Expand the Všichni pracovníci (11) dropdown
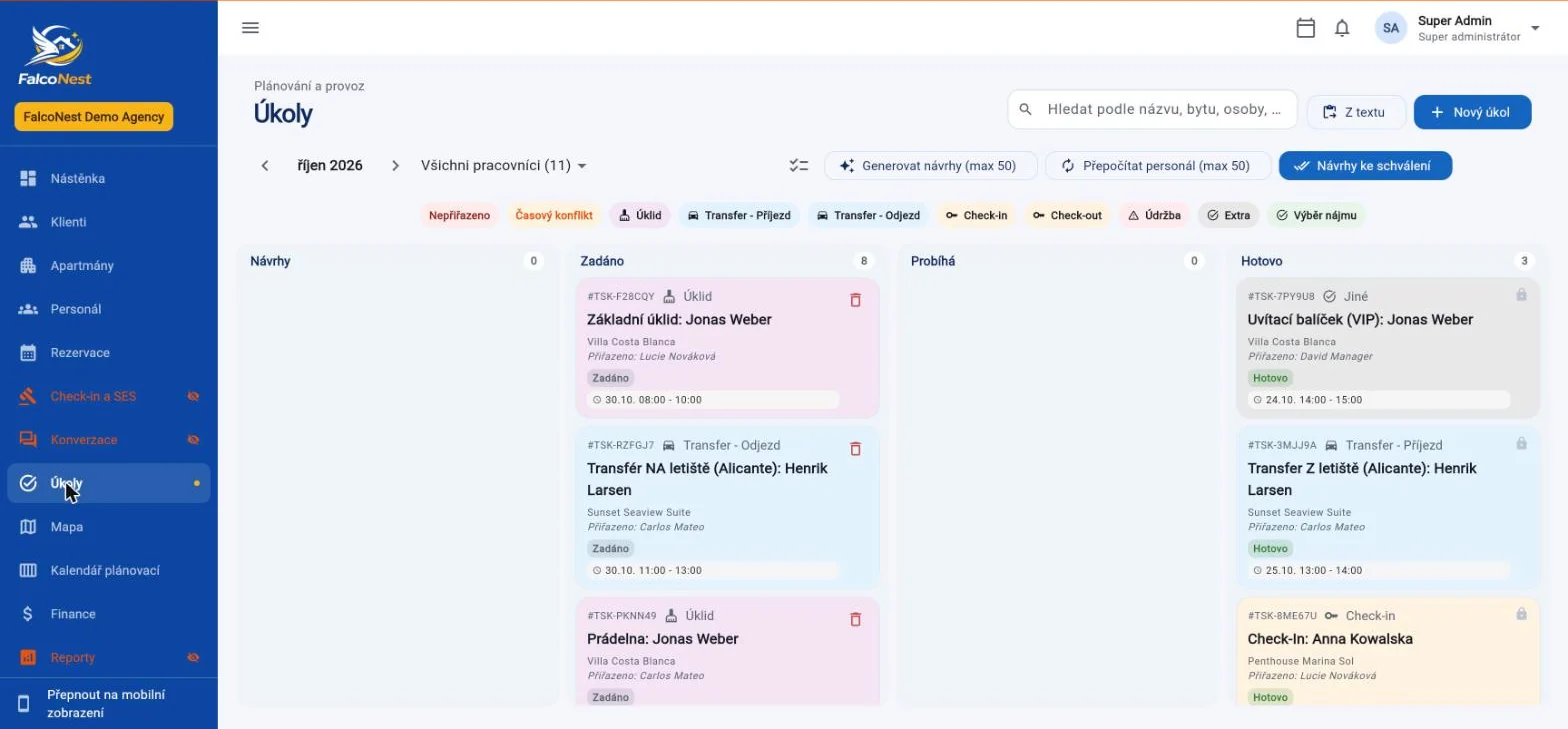 (504, 166)
